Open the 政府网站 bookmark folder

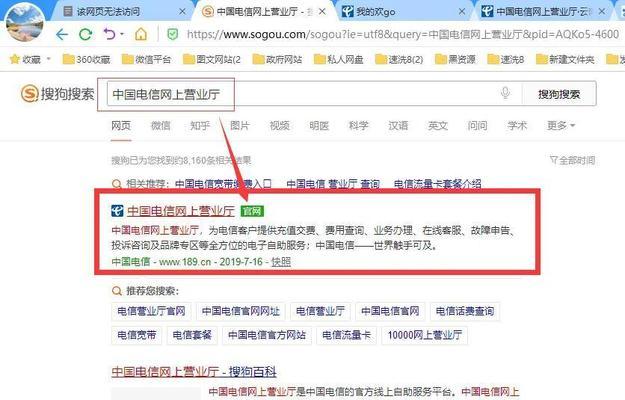(x=277, y=59)
